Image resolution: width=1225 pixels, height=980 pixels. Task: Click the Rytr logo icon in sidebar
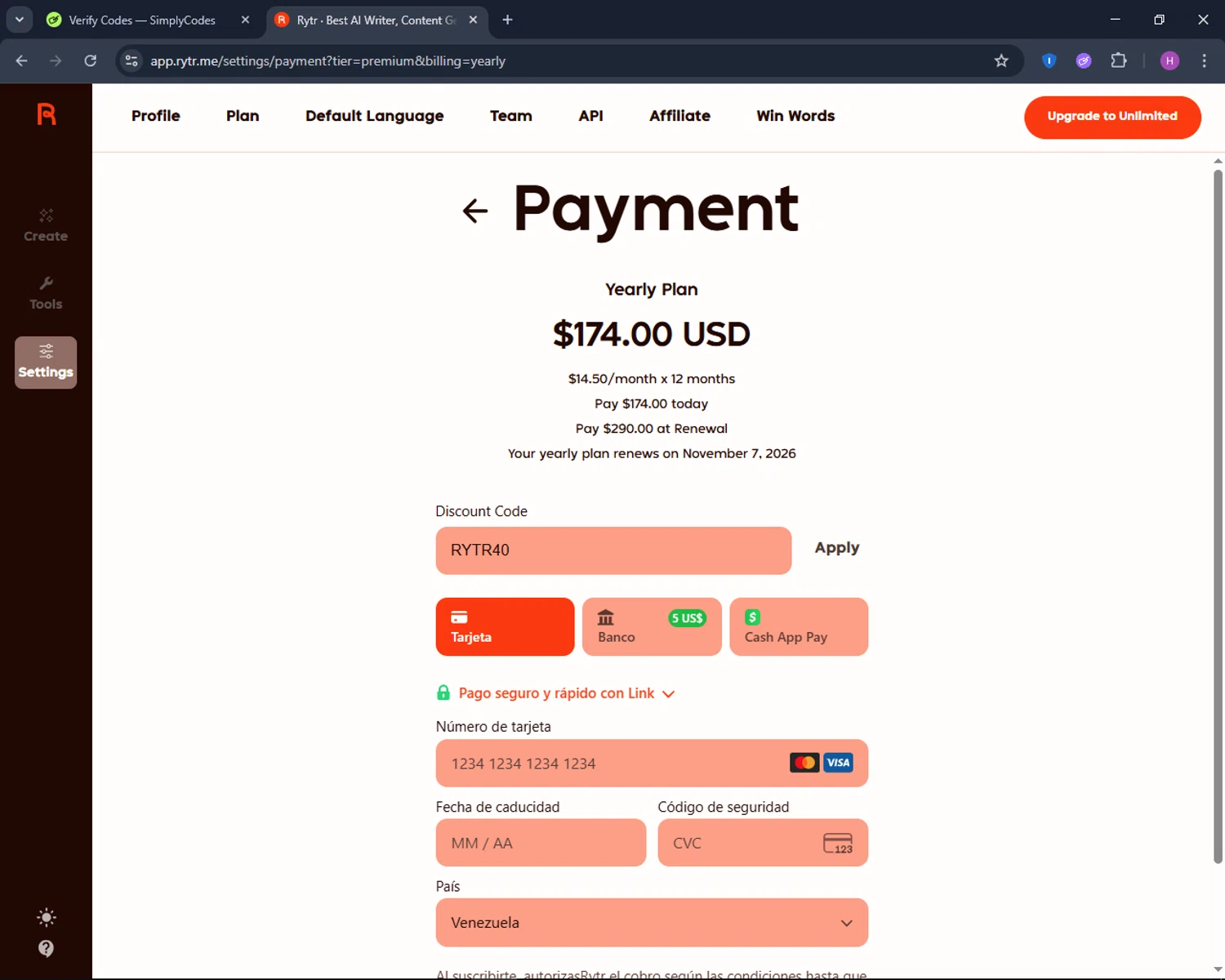point(47,114)
